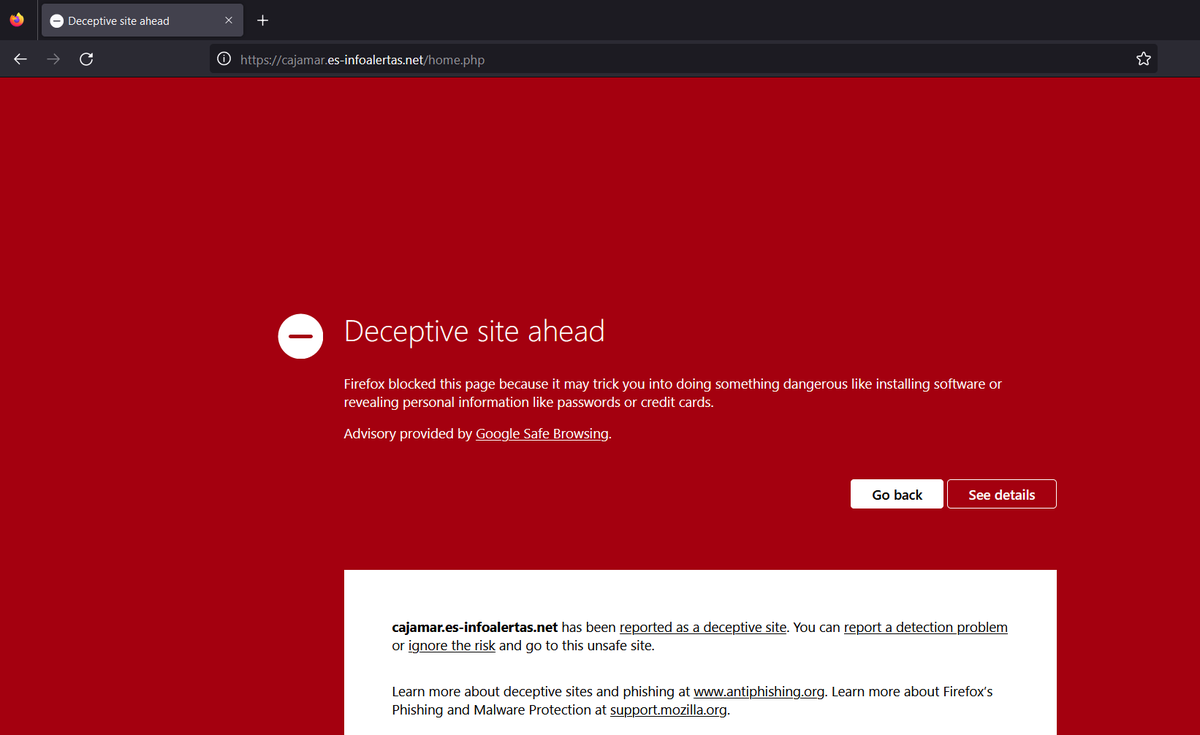Image resolution: width=1200 pixels, height=735 pixels.
Task: Open the 'Google Safe Browsing' link
Action: click(x=542, y=434)
